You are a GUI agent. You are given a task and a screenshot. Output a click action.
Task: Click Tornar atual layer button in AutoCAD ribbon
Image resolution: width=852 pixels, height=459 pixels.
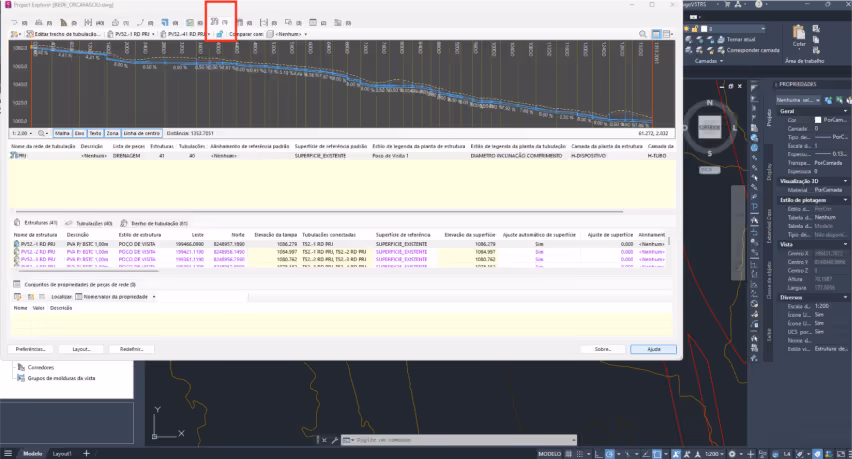pyautogui.click(x=736, y=40)
